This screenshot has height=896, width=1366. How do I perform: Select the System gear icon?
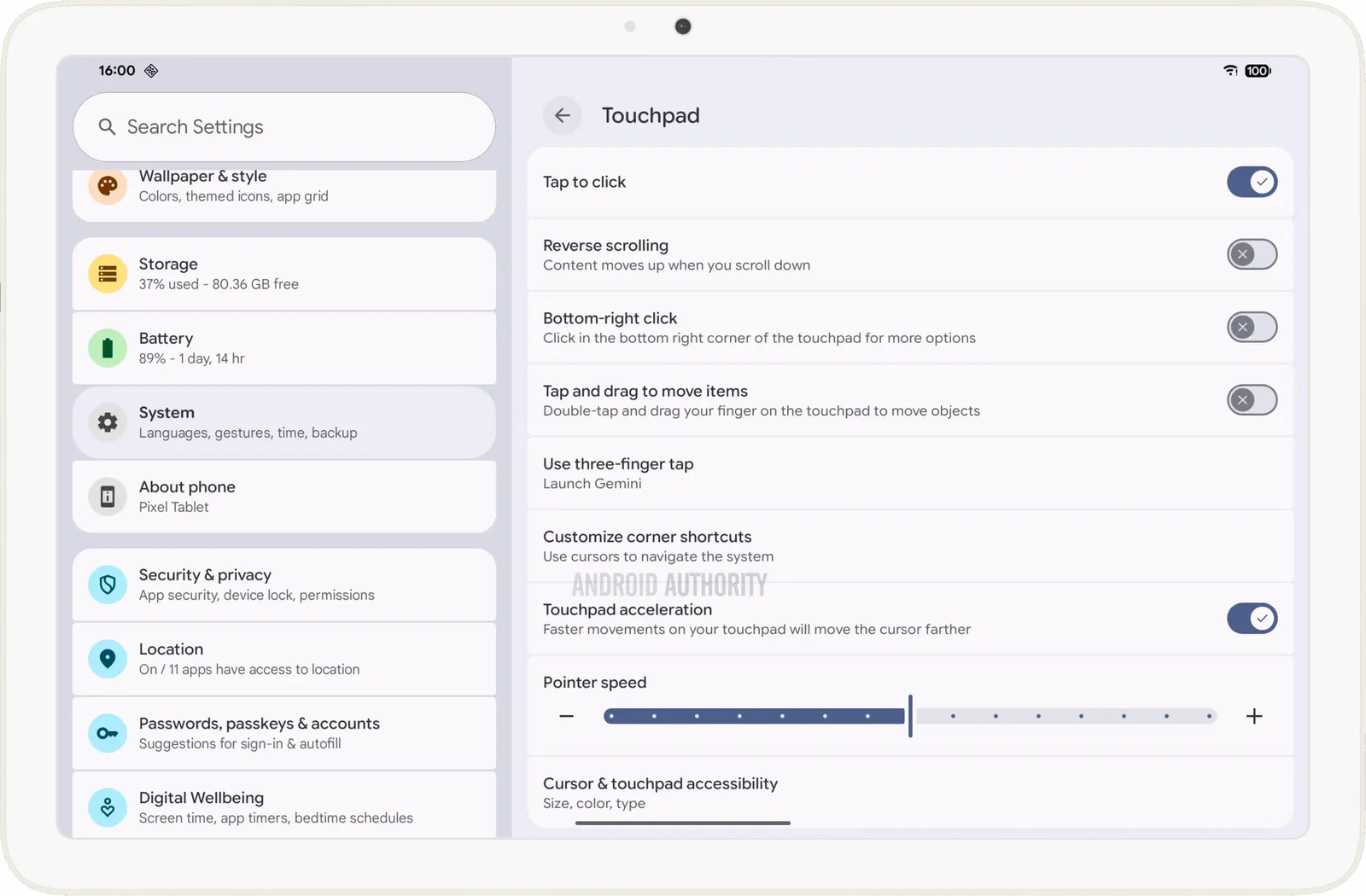[108, 422]
